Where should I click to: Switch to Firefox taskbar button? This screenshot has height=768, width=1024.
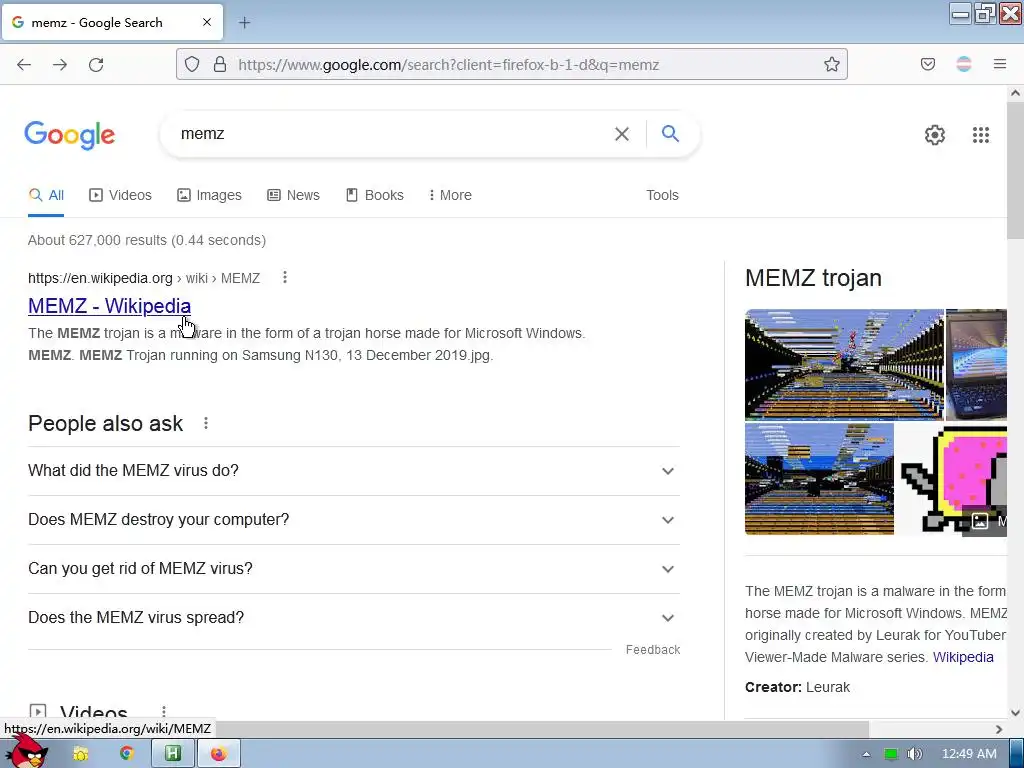coord(219,754)
